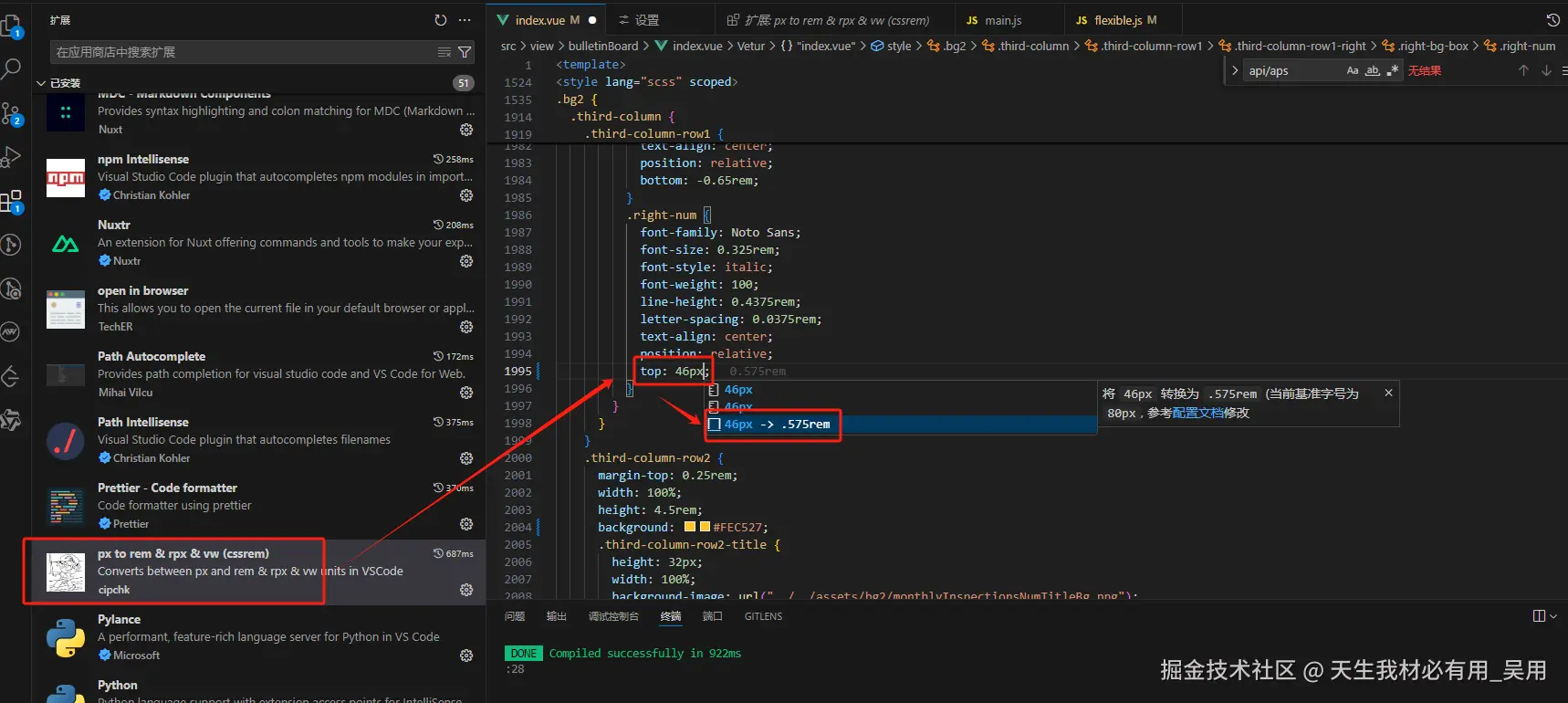
Task: Clear extensions search results icon
Action: 444,52
